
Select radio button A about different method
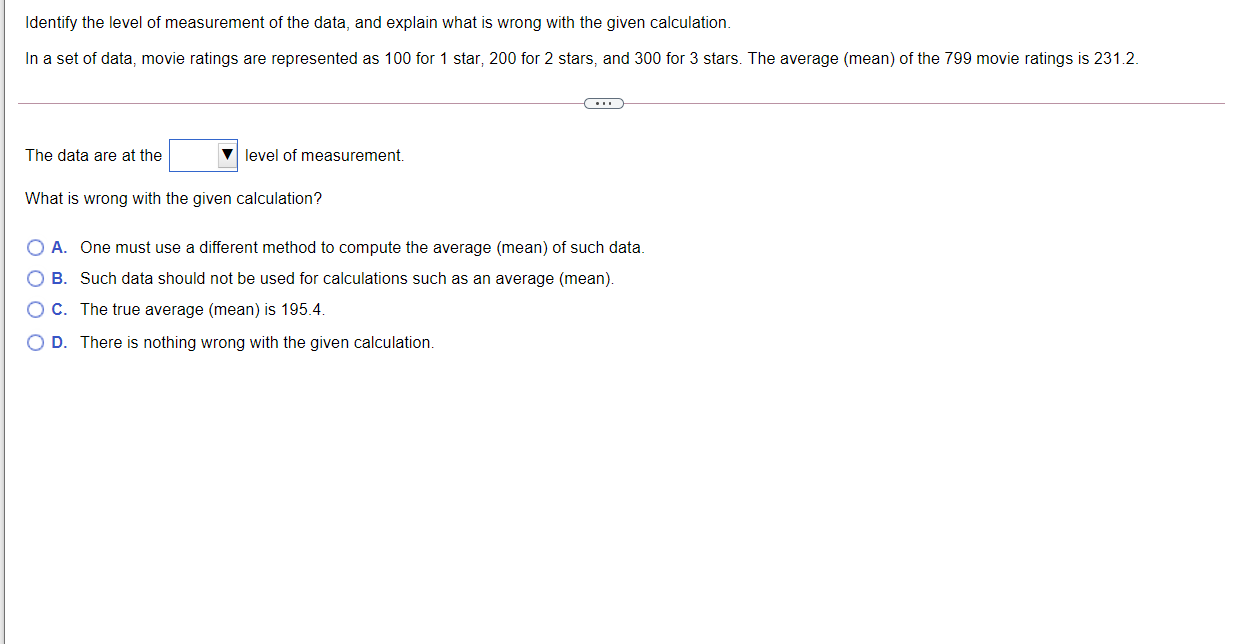coord(36,247)
